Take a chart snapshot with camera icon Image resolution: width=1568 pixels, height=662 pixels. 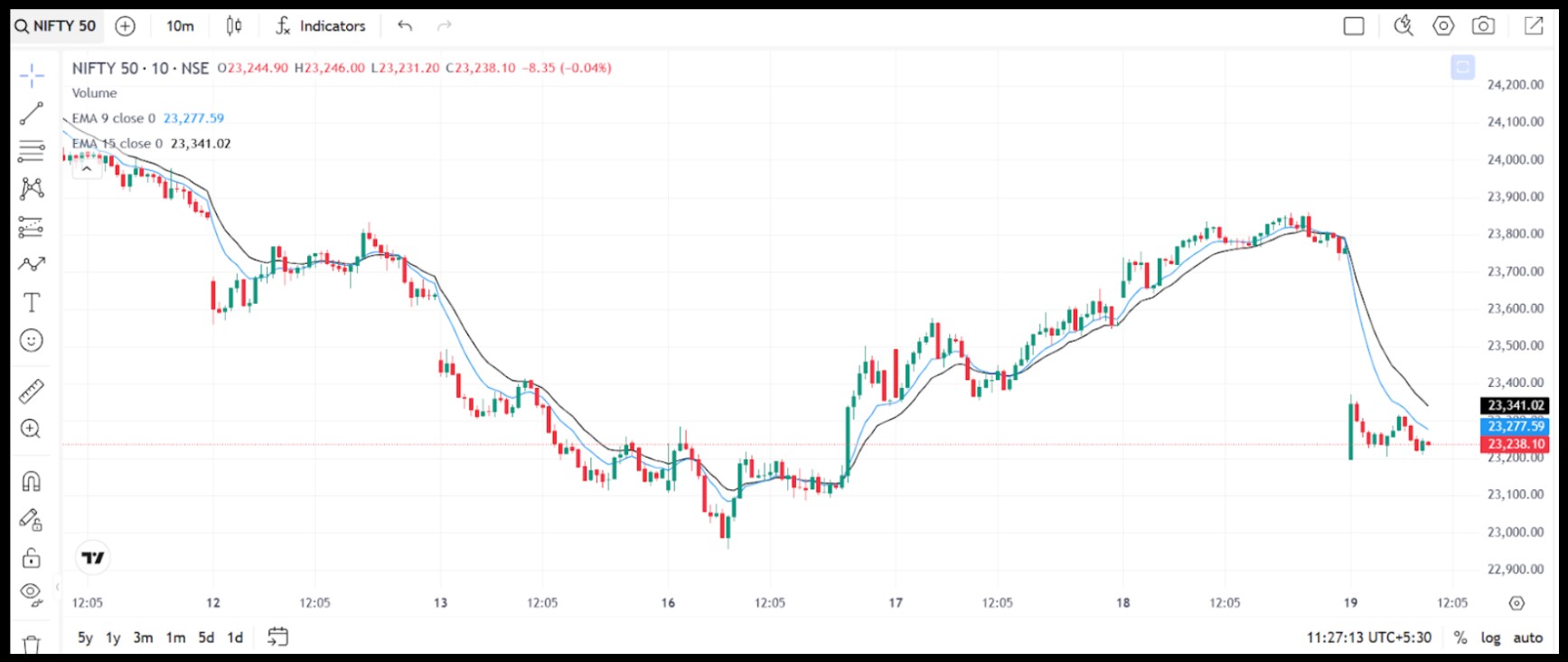tap(1483, 26)
